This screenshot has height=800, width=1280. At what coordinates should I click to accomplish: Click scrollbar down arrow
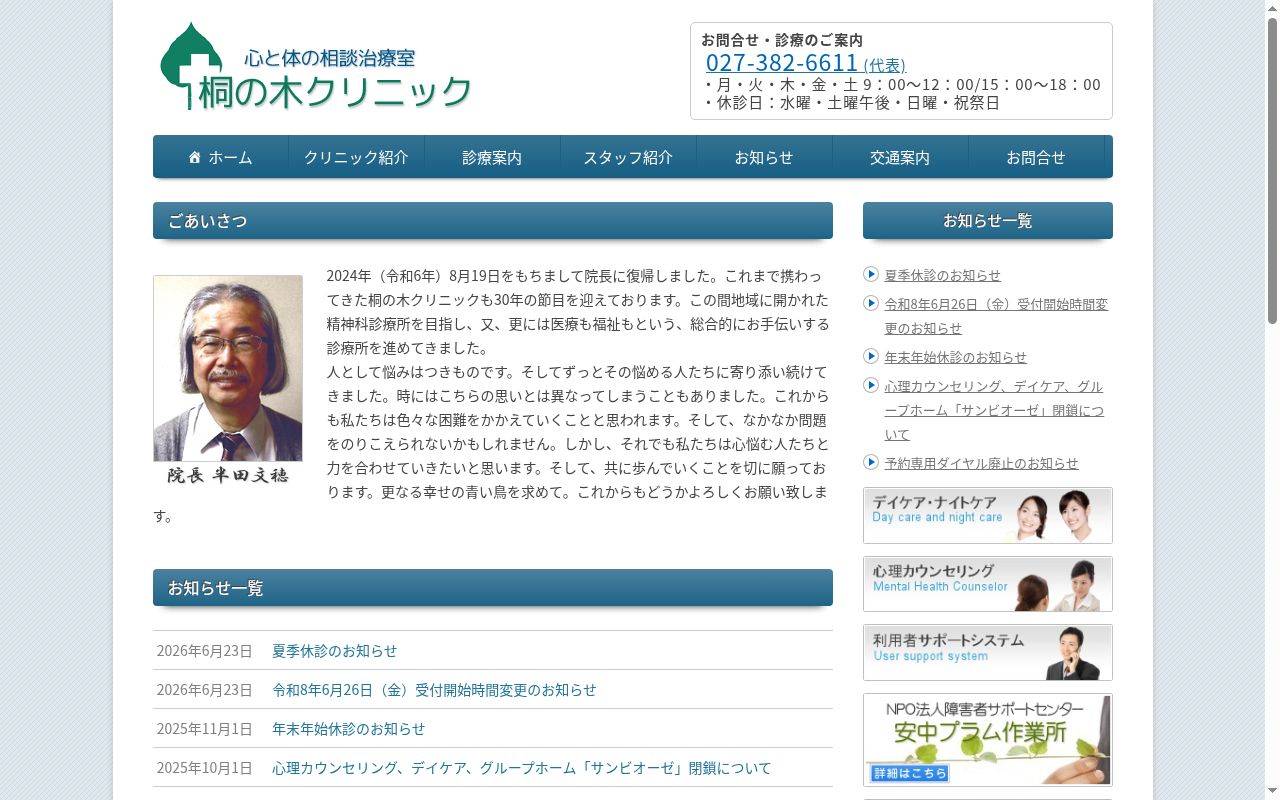(1272, 792)
